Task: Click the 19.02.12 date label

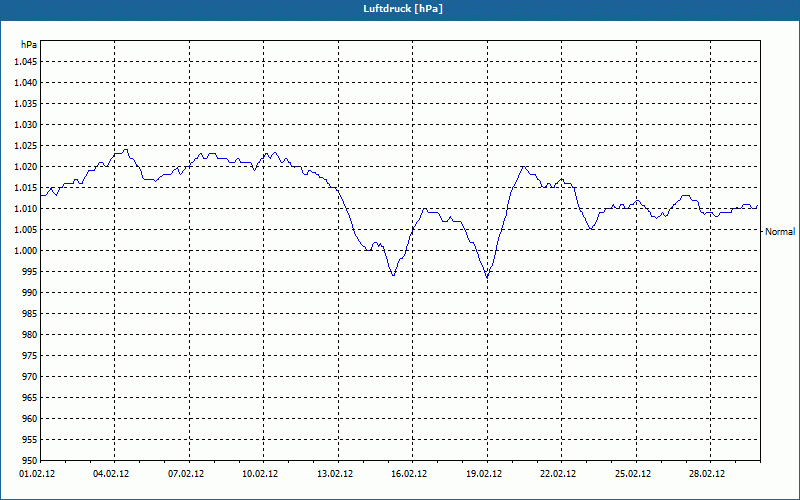Action: (484, 474)
